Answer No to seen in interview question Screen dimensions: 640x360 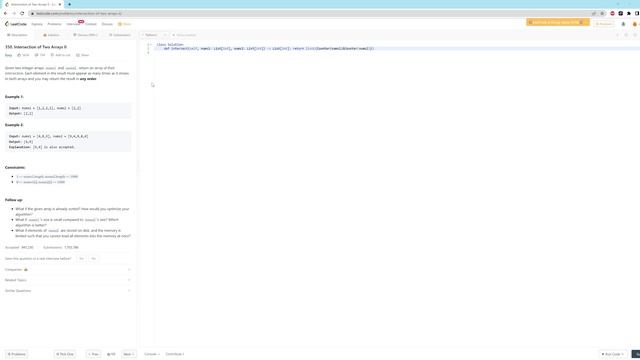(93, 259)
